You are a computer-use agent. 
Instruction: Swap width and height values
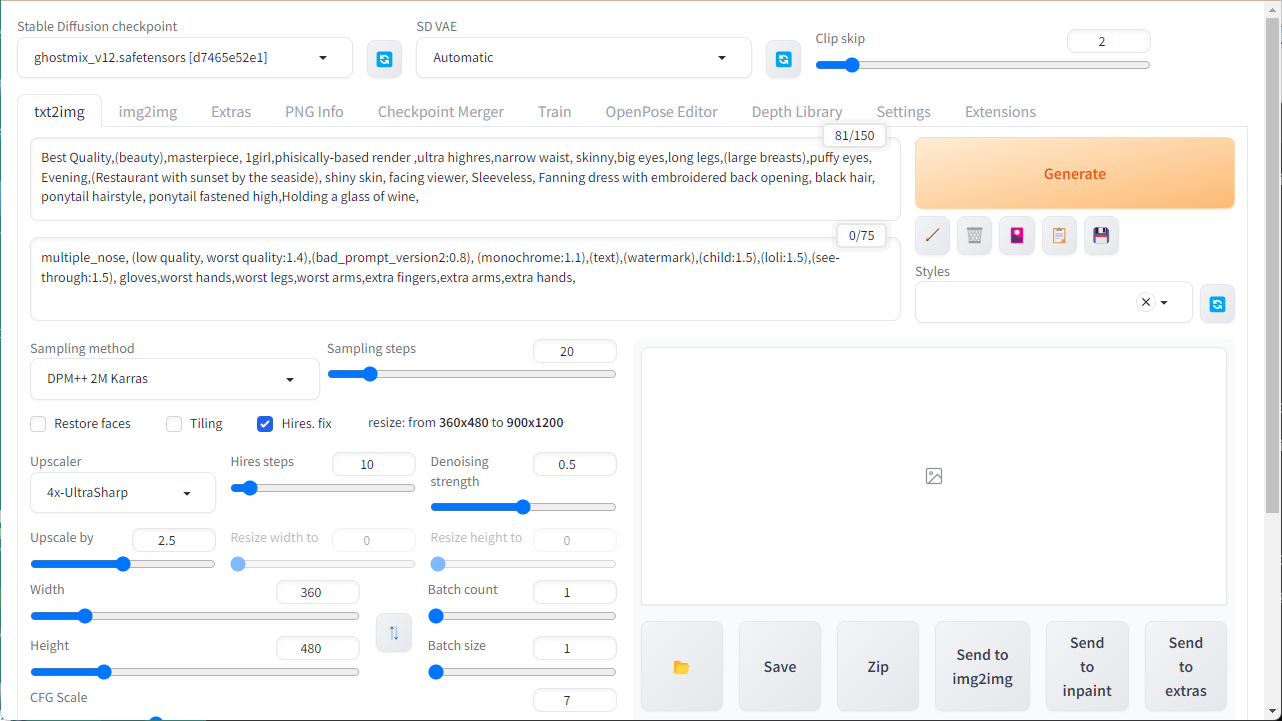pyautogui.click(x=394, y=633)
